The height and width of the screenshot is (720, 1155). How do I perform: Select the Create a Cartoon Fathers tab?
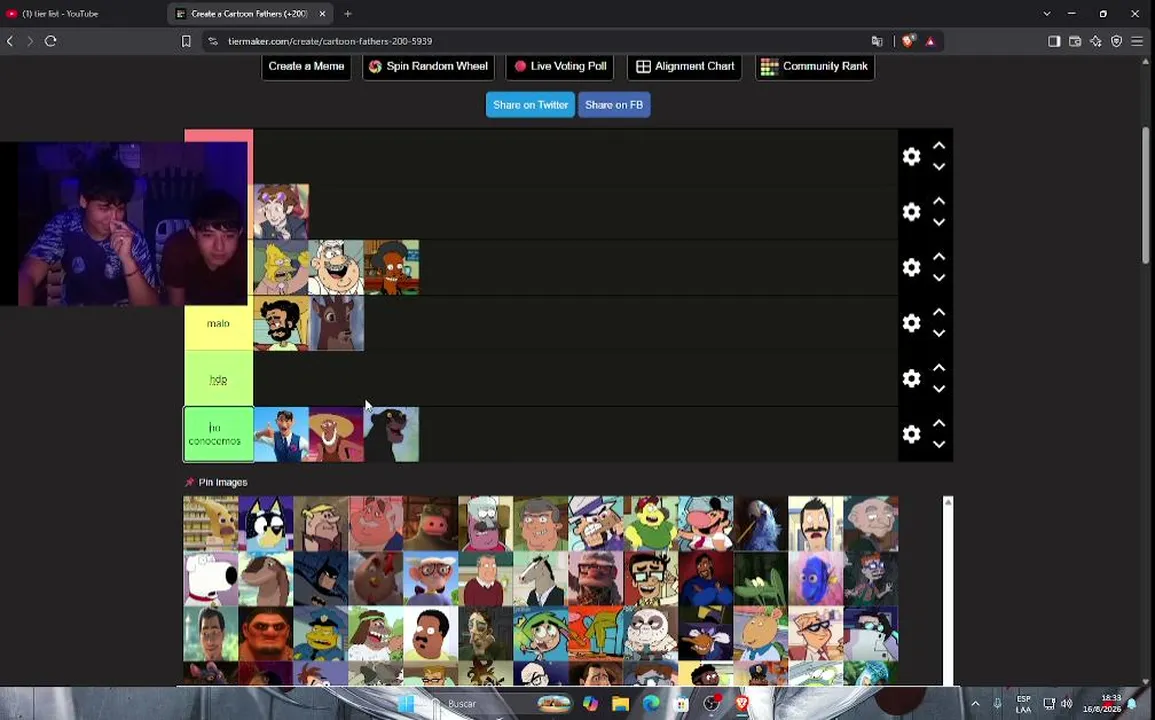247,14
